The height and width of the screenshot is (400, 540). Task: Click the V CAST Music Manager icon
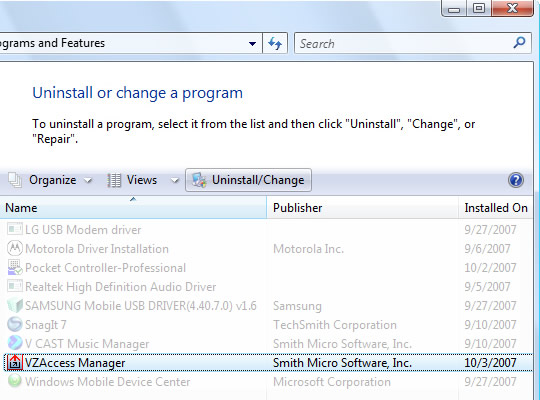tap(14, 343)
